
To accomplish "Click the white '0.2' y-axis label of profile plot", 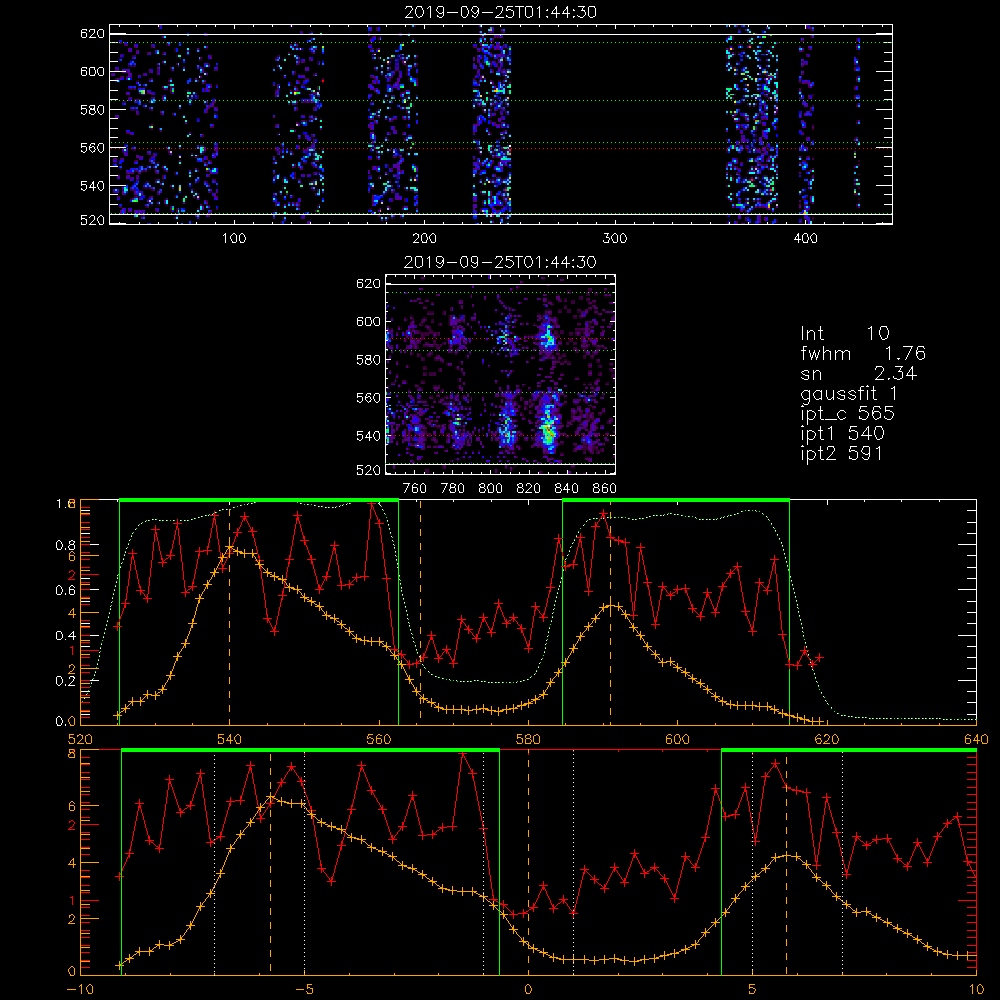I will (67, 681).
